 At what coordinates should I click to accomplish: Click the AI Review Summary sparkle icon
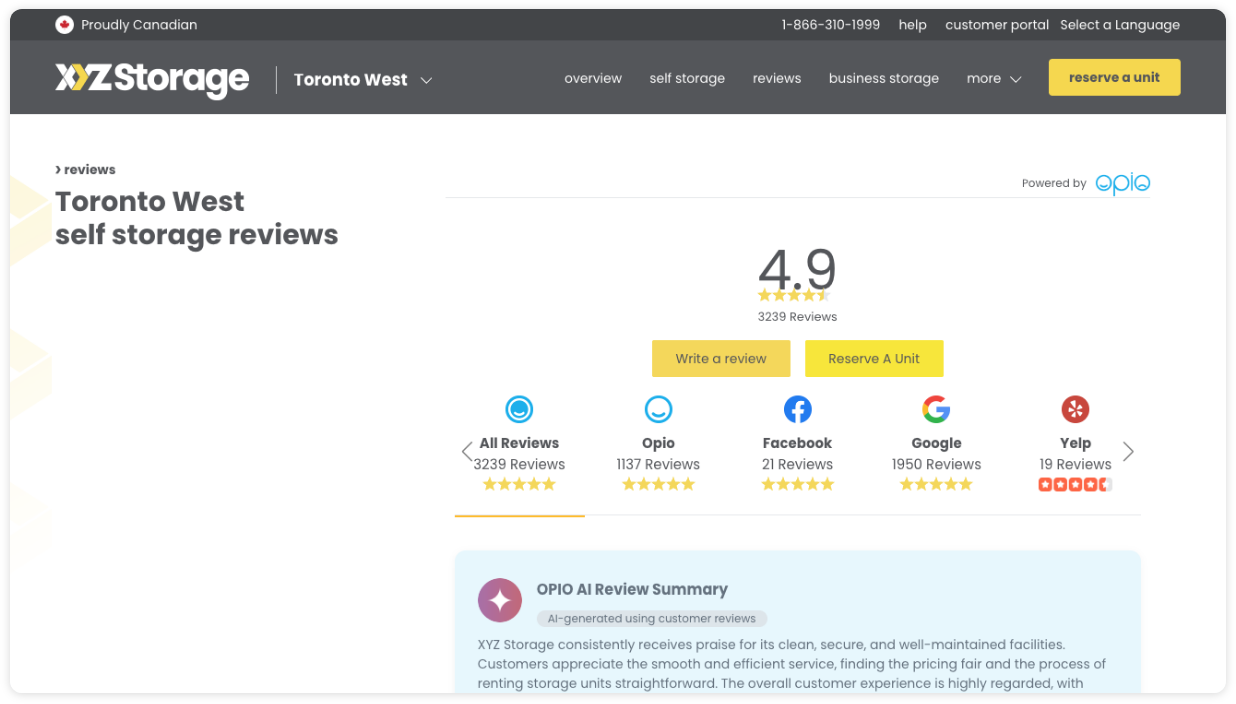click(500, 600)
